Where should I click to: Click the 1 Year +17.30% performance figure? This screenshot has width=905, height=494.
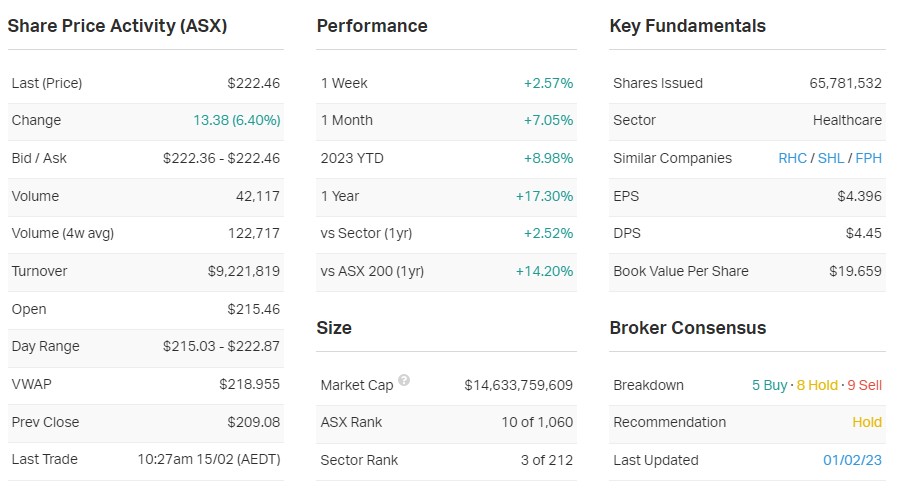click(544, 196)
